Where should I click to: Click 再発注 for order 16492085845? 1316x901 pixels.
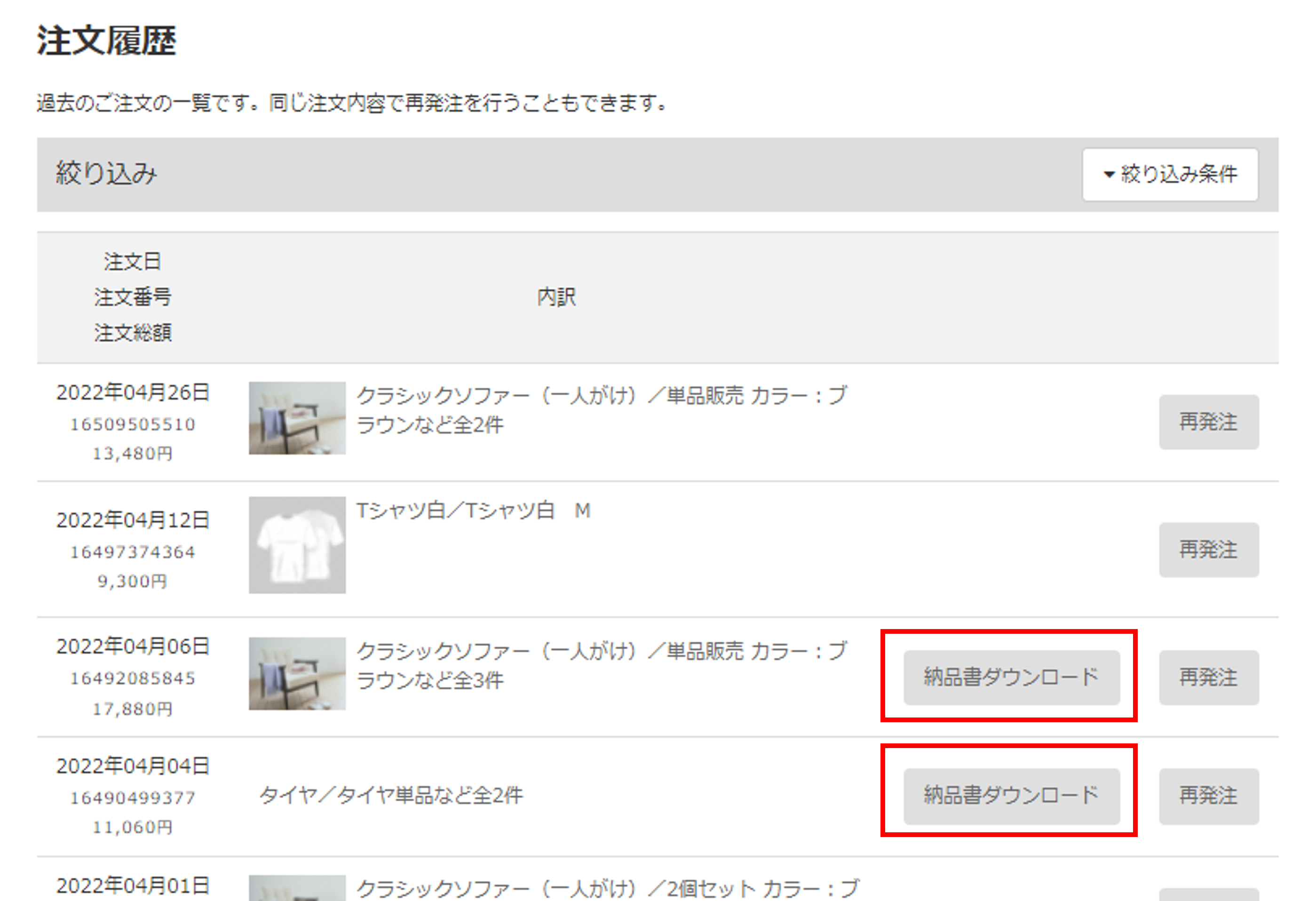1208,678
